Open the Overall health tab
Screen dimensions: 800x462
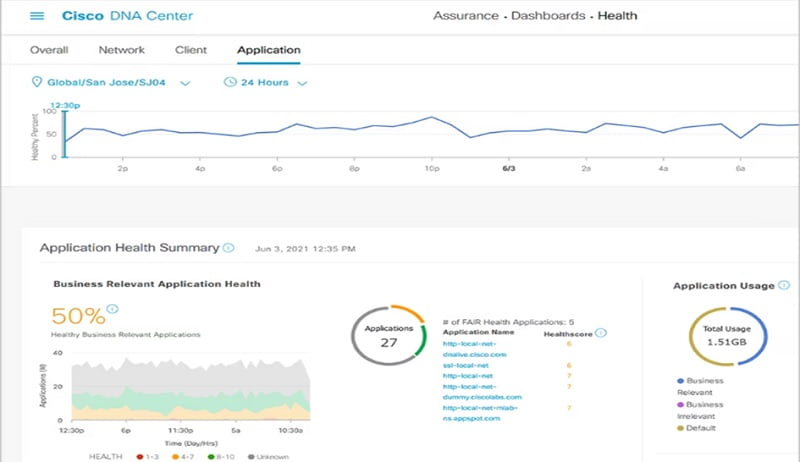49,50
